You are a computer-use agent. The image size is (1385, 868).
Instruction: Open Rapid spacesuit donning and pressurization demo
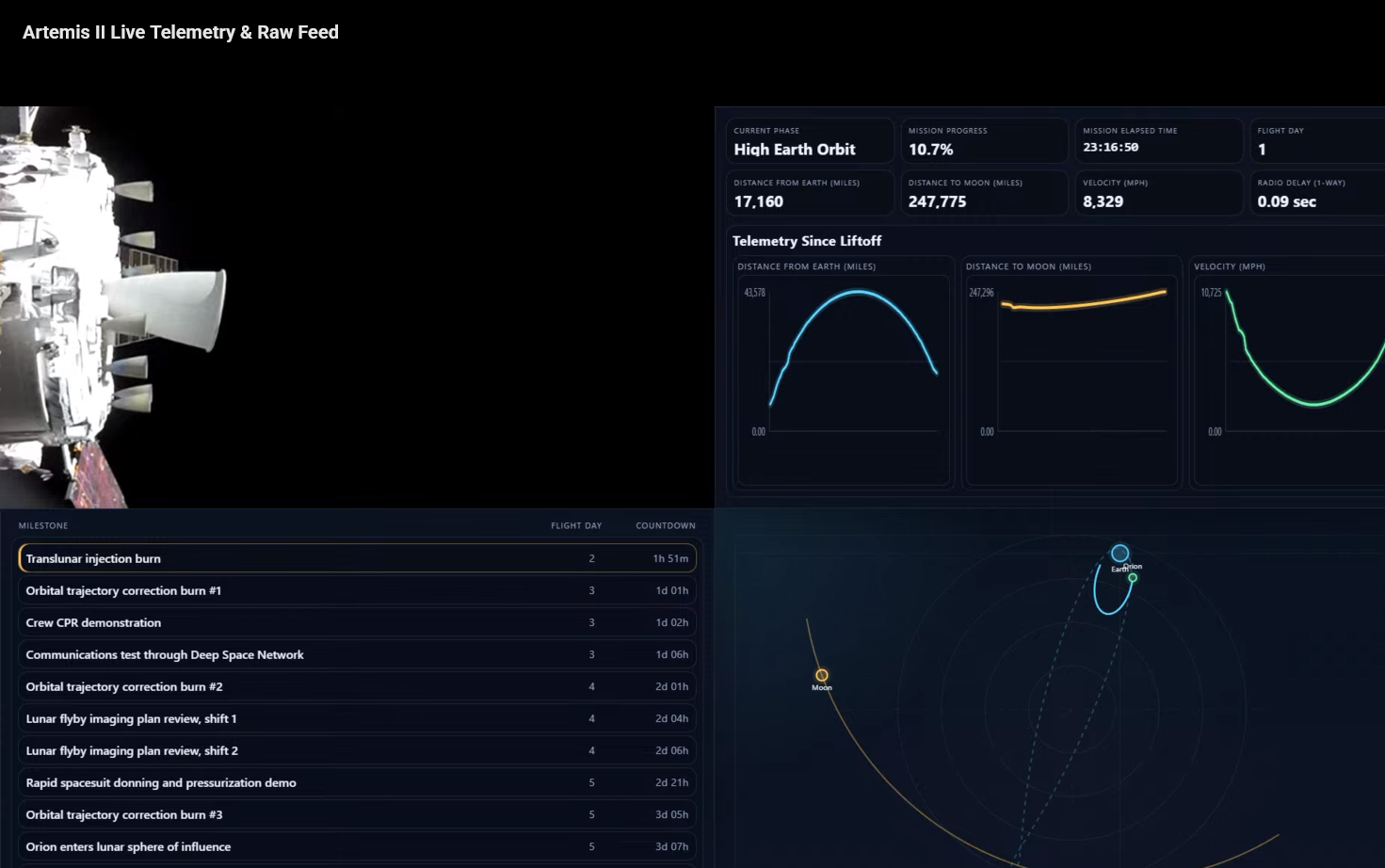tap(357, 782)
